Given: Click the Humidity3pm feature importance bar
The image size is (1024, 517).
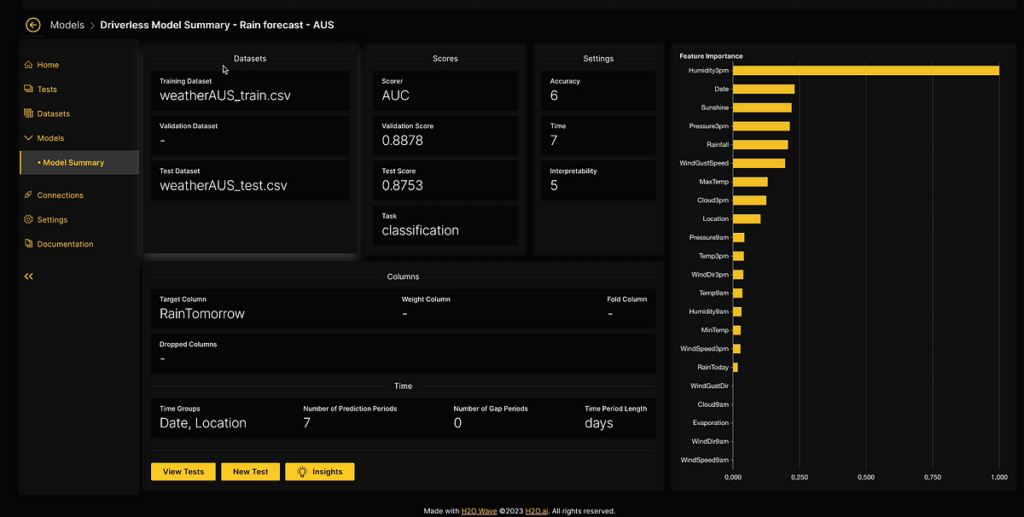Looking at the screenshot, I should pos(865,70).
